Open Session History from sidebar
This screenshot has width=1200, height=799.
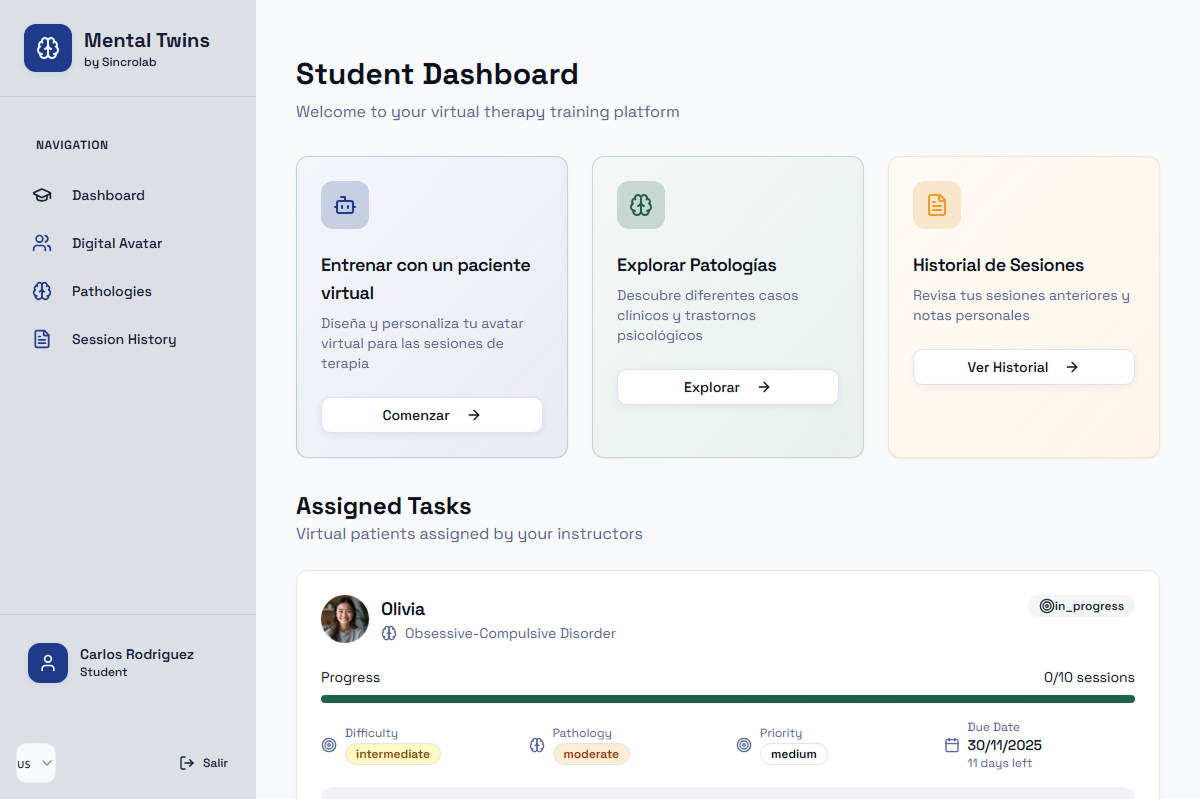tap(123, 339)
